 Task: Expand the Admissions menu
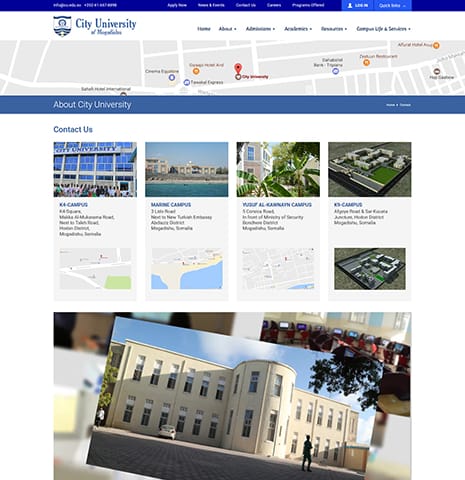tap(260, 29)
